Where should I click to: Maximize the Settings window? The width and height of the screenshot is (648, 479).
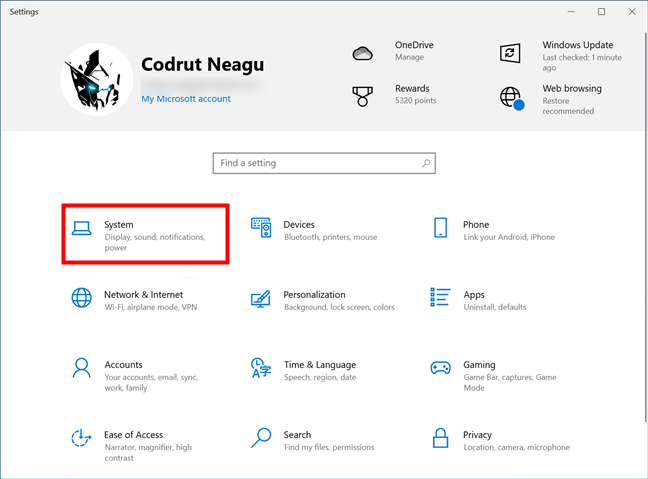602,12
